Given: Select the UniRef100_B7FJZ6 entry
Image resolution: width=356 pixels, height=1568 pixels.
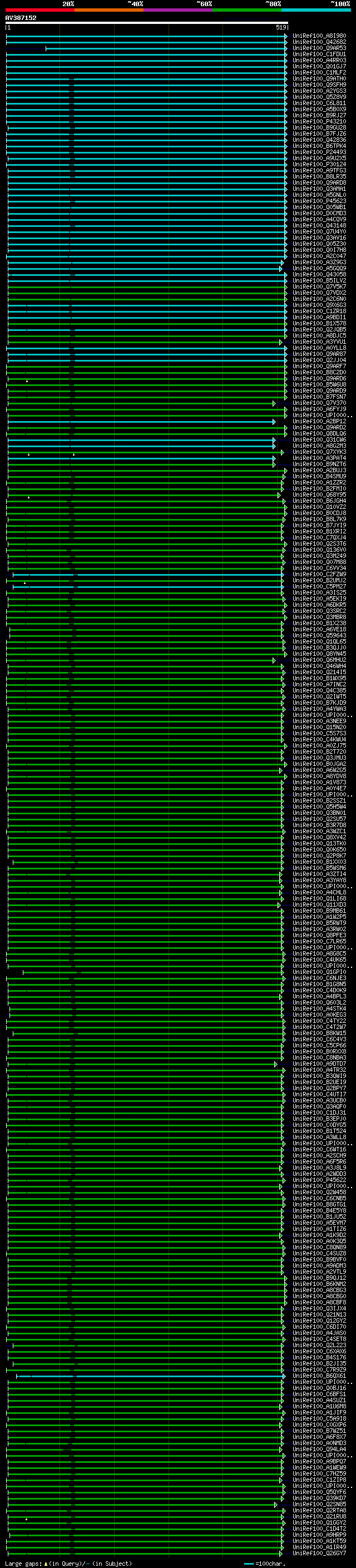Looking at the screenshot, I should 319,134.
